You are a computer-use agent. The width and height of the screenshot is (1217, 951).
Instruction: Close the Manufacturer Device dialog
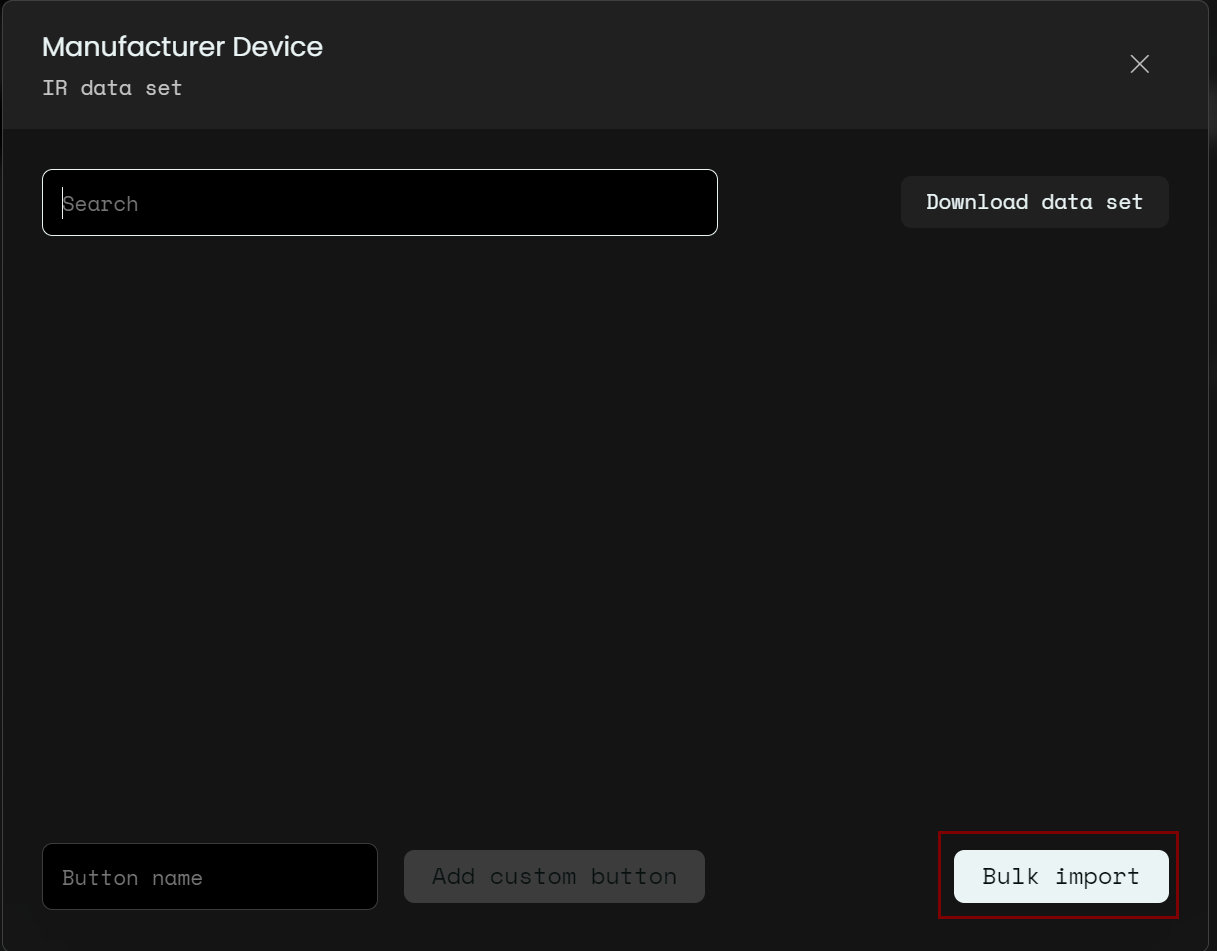[x=1139, y=64]
